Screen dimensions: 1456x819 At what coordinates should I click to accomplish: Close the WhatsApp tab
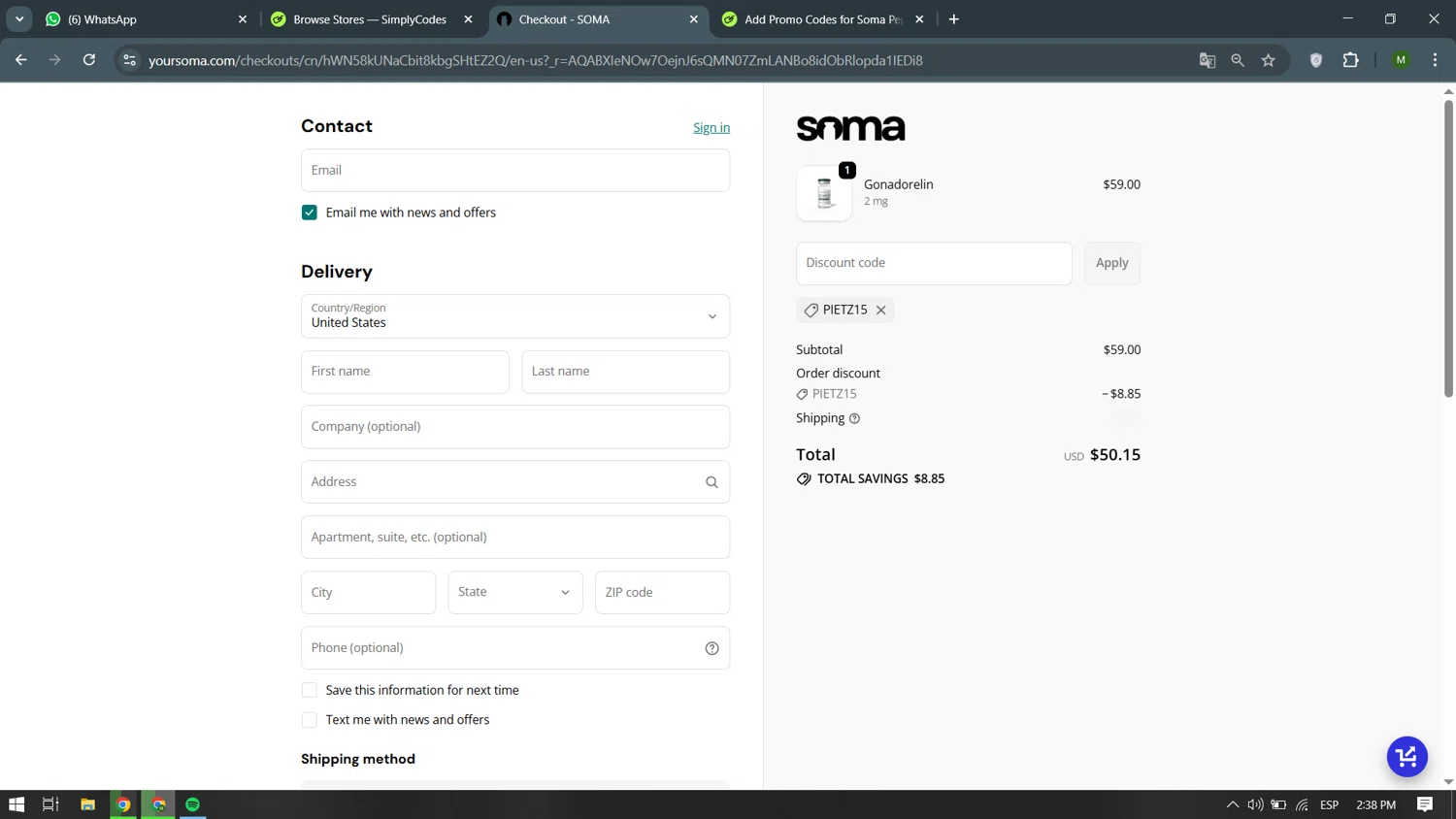point(243,19)
